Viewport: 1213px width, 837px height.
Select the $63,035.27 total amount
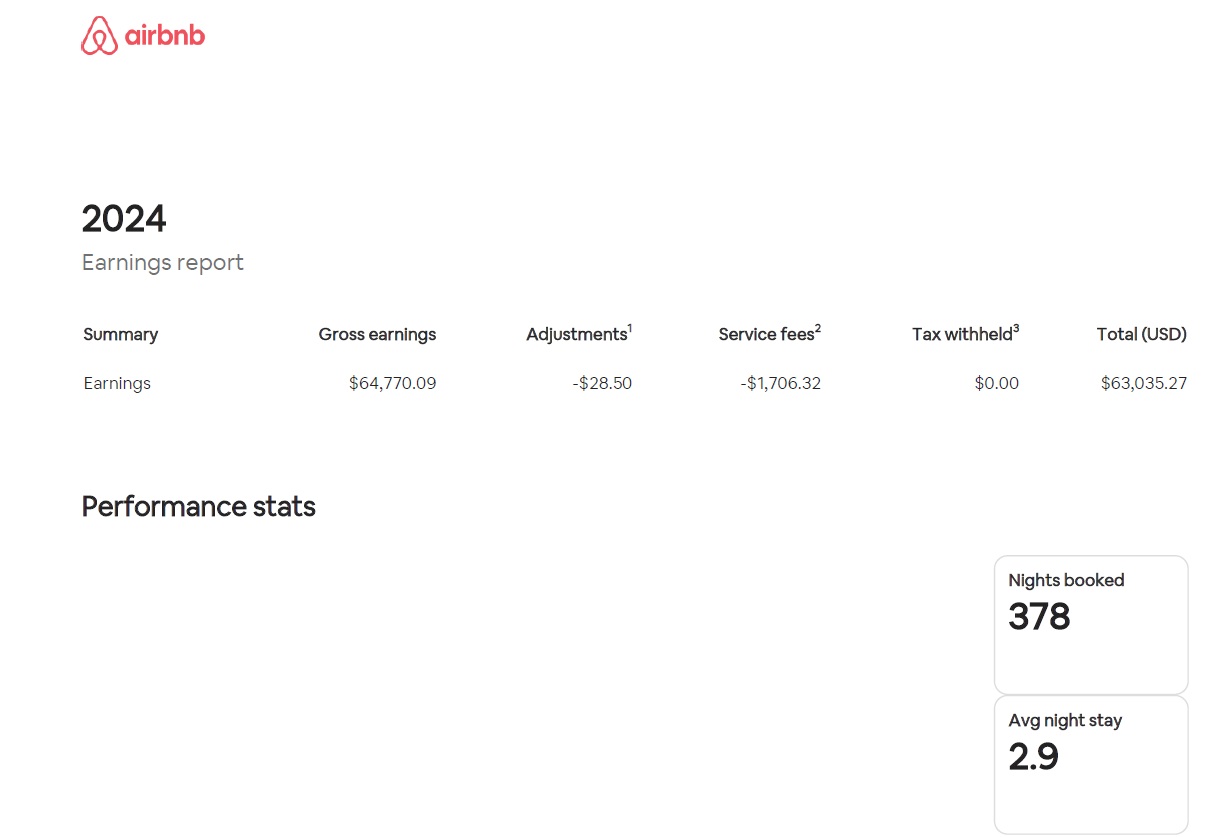(x=1143, y=384)
